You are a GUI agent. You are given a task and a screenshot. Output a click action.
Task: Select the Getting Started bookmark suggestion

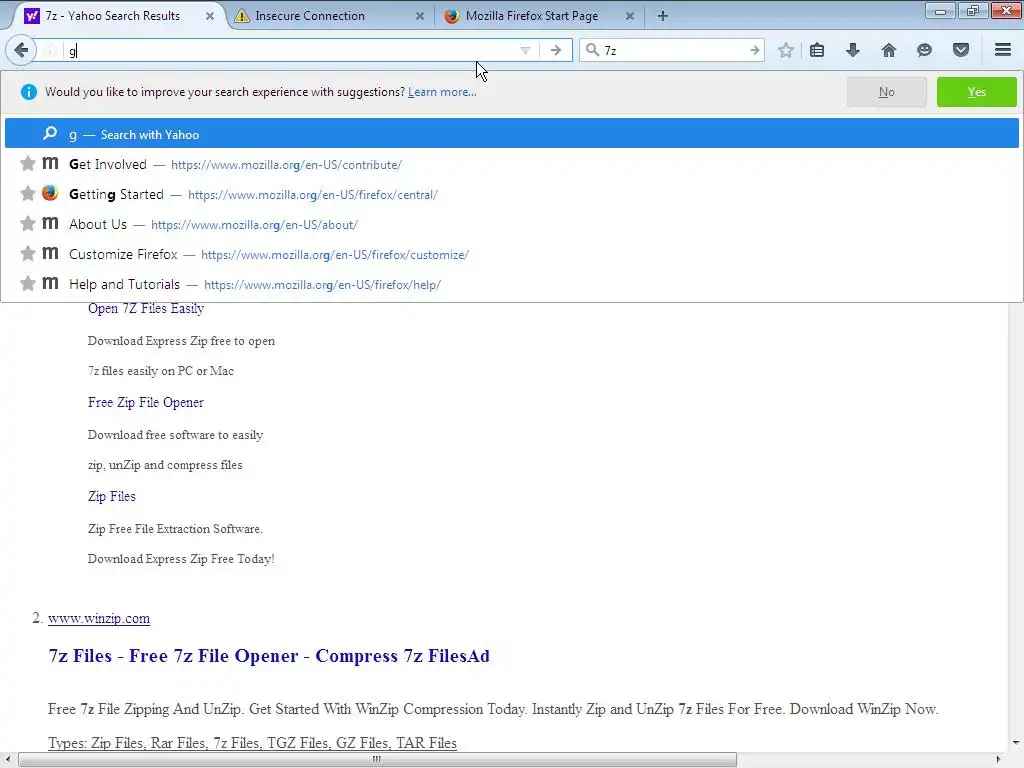click(x=511, y=195)
